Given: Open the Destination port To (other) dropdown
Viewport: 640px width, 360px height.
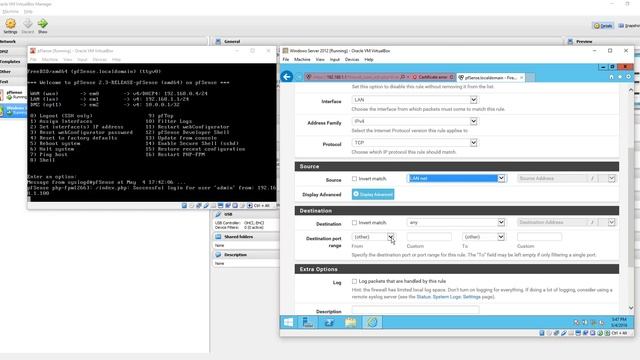Looking at the screenshot, I should pos(483,237).
